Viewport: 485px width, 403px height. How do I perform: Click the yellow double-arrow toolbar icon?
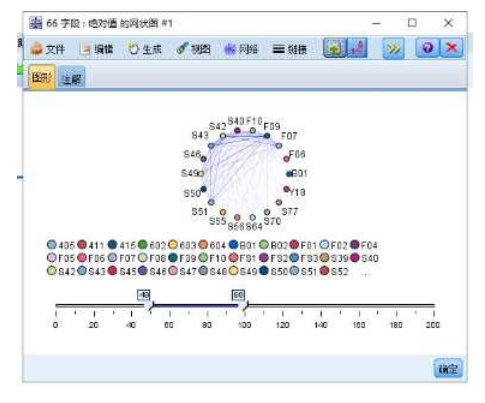tap(393, 49)
